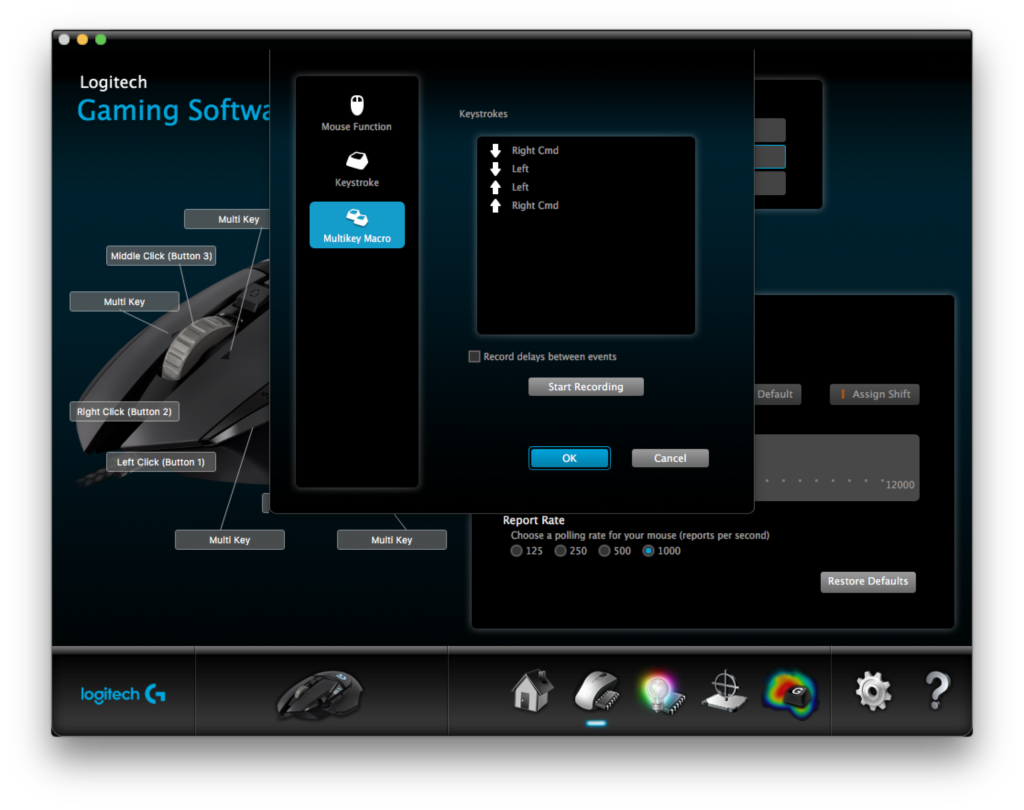Select the 1000 report rate
The height and width of the screenshot is (810, 1024).
648,551
